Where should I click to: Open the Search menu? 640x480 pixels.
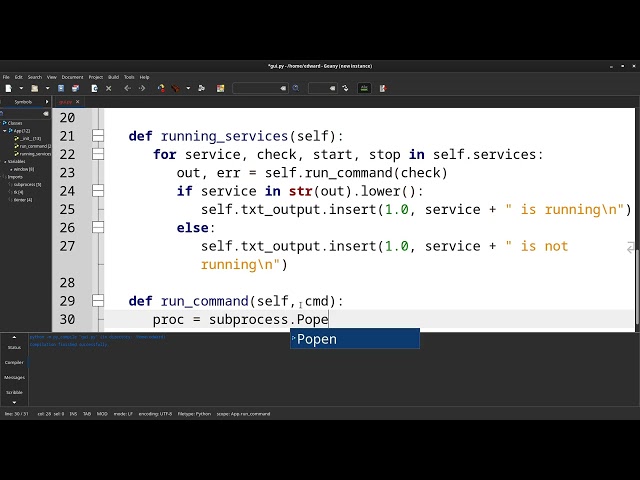[x=35, y=77]
